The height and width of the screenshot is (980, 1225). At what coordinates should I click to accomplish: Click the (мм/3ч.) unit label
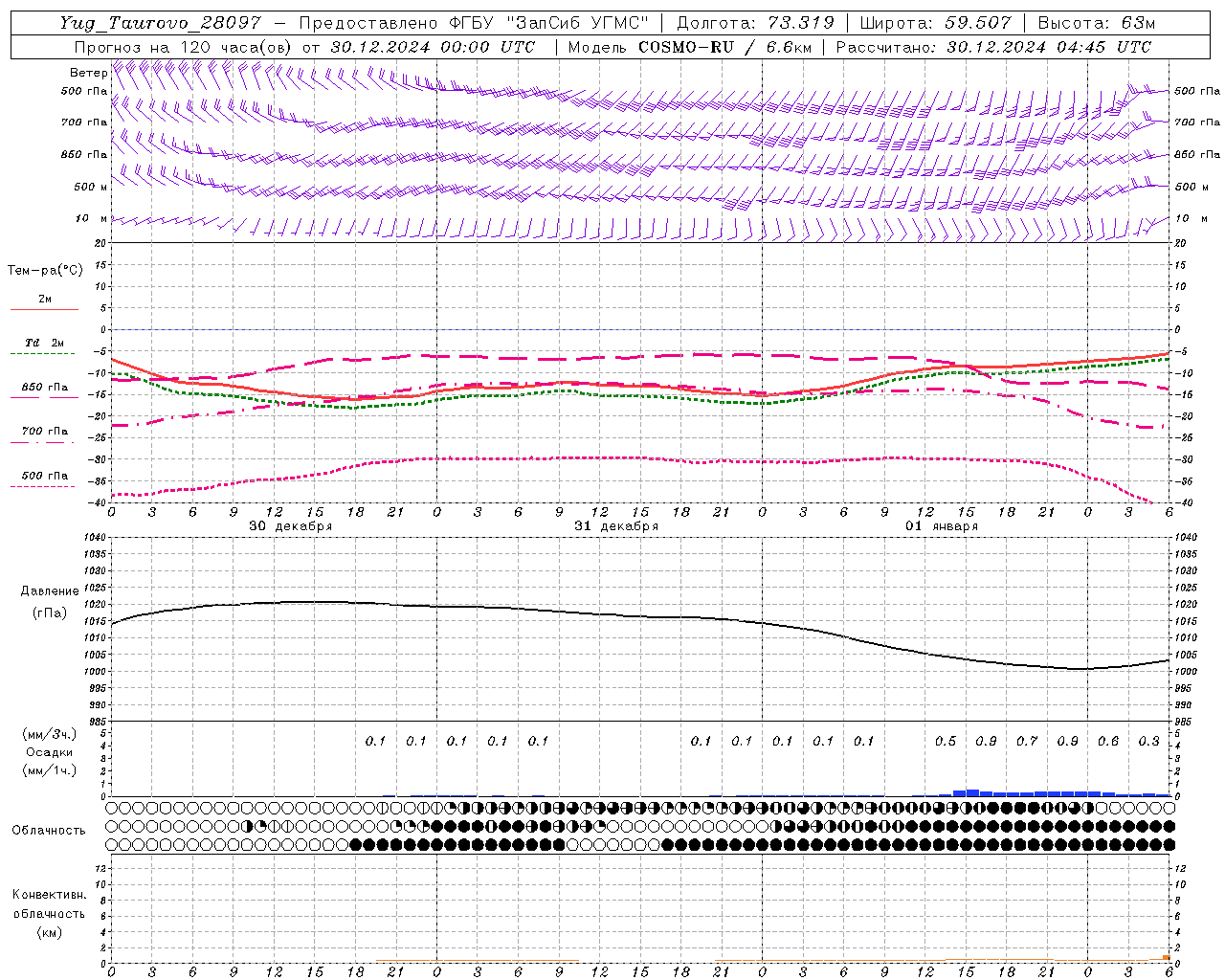50,734
